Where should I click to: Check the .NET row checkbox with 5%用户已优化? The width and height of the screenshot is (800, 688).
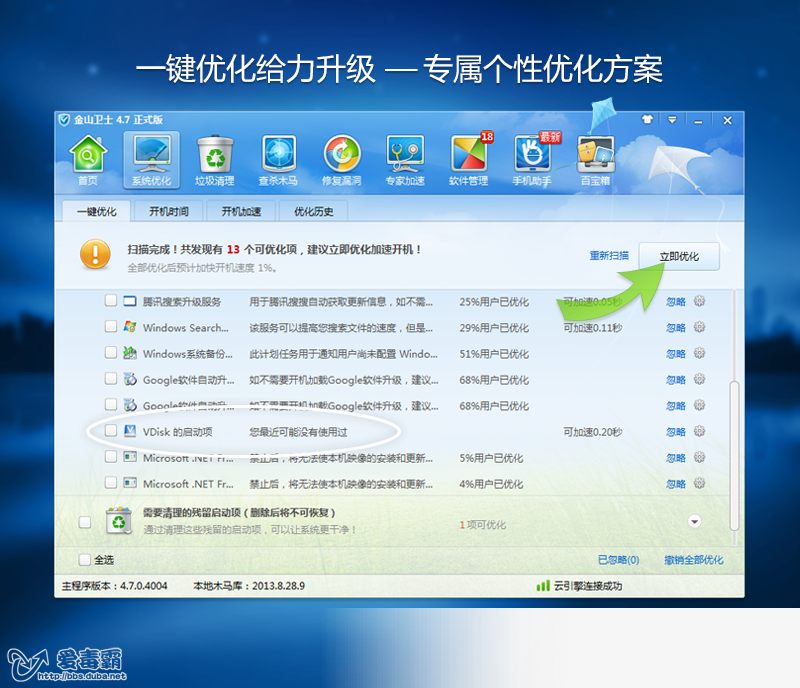coord(111,456)
